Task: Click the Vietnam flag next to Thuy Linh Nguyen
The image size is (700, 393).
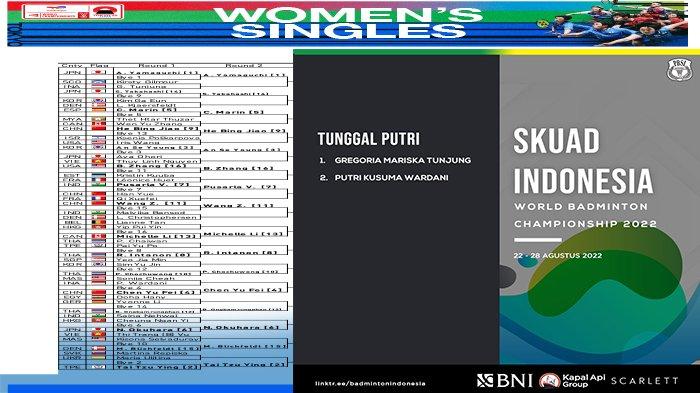Action: click(x=99, y=161)
